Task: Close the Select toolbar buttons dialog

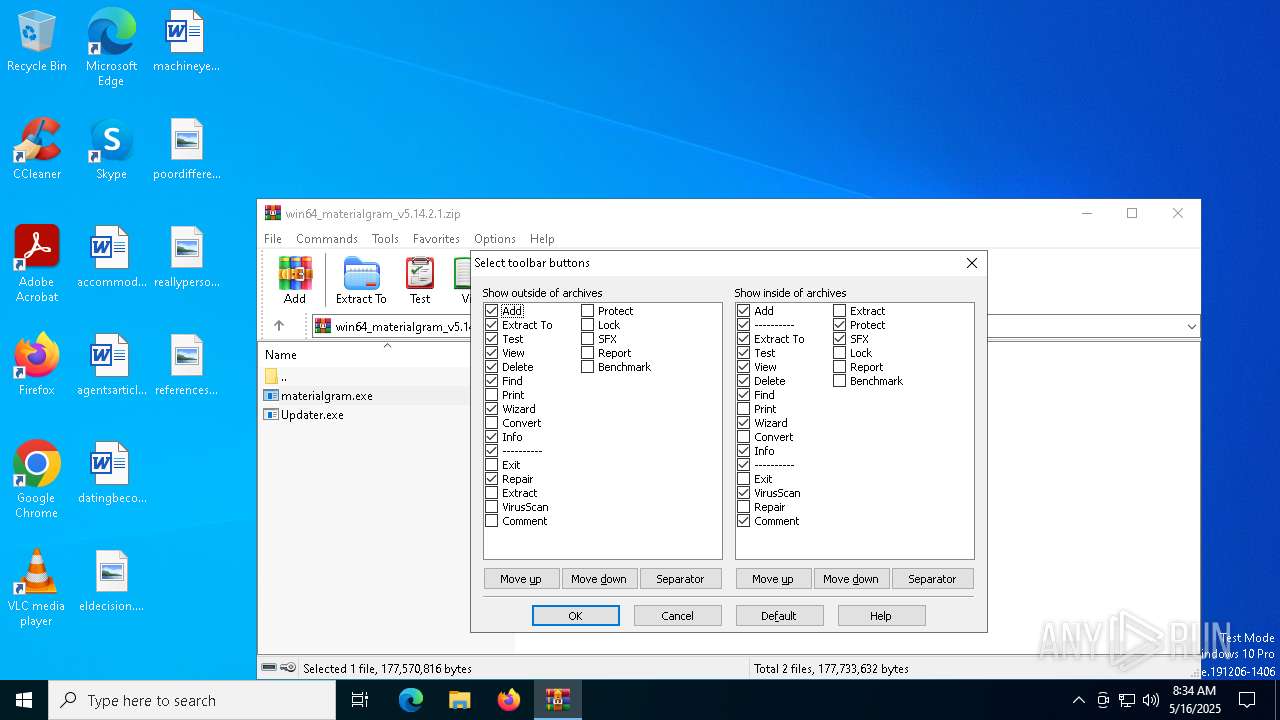Action: click(x=971, y=263)
